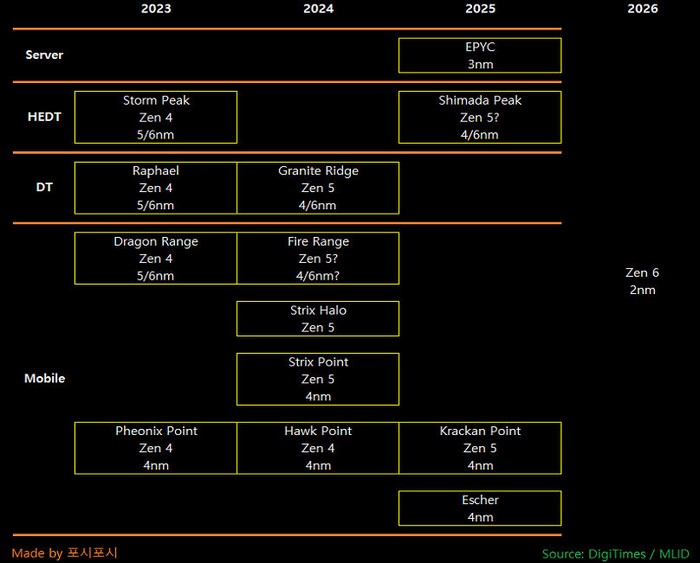This screenshot has height=563, width=700.
Task: Select the Pheonix Point box
Action: coord(156,448)
